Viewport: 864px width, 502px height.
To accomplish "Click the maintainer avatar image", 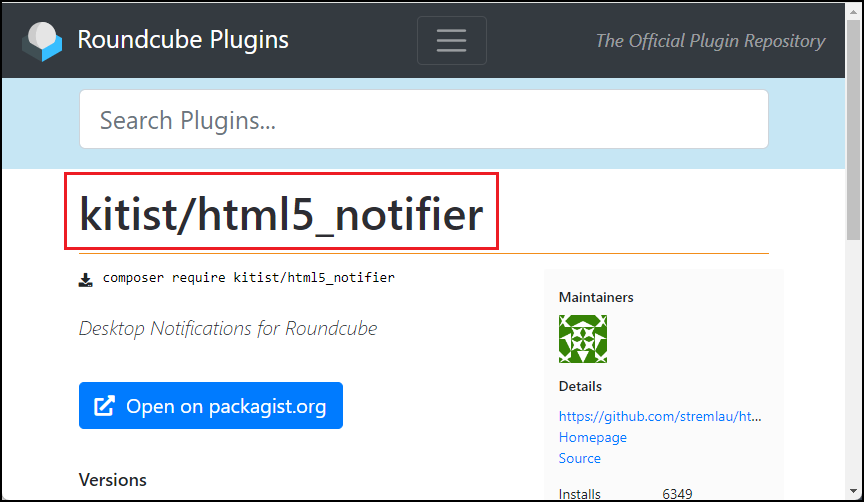I will coord(582,339).
